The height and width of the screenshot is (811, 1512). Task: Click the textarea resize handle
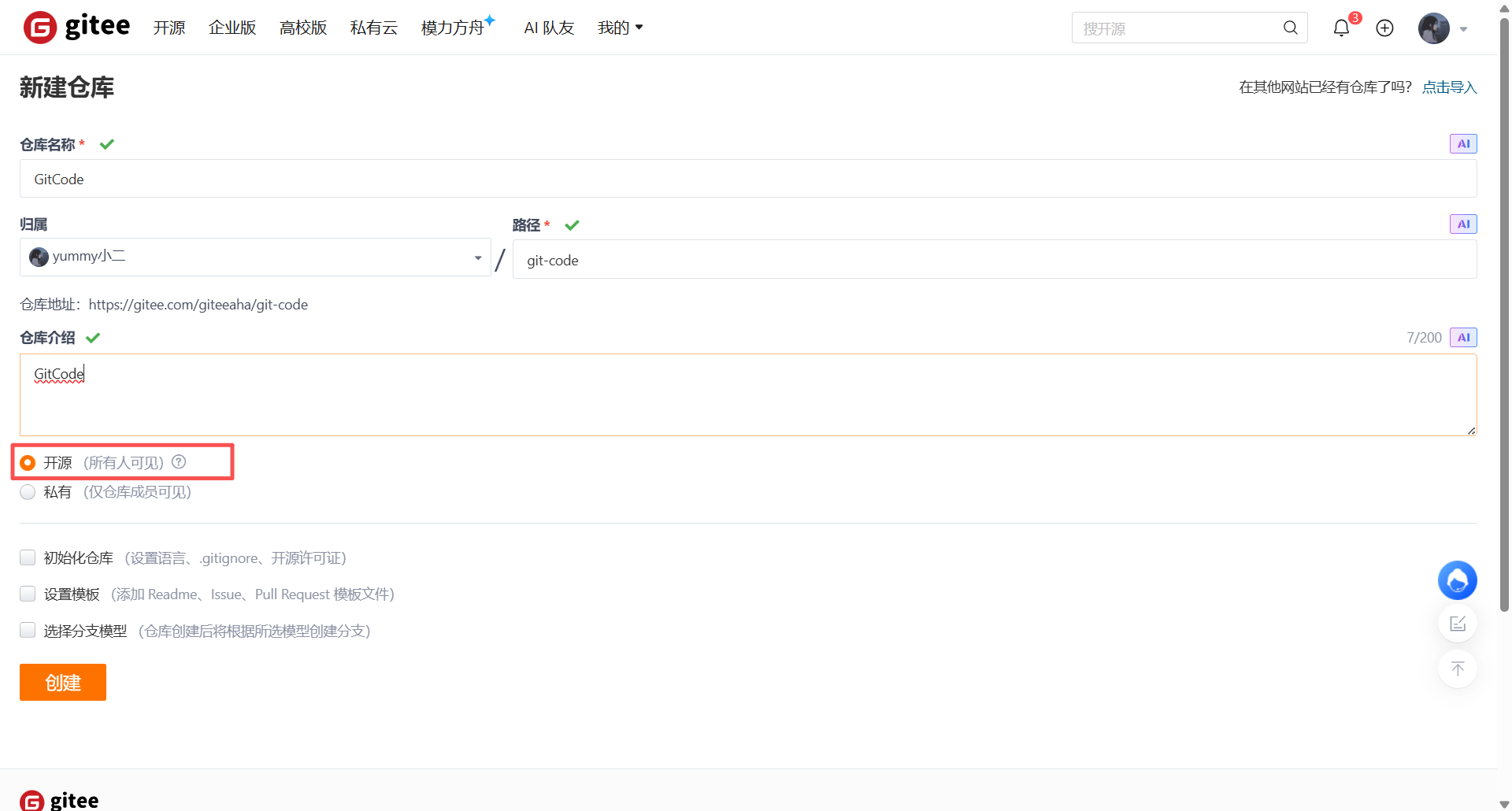click(1471, 430)
